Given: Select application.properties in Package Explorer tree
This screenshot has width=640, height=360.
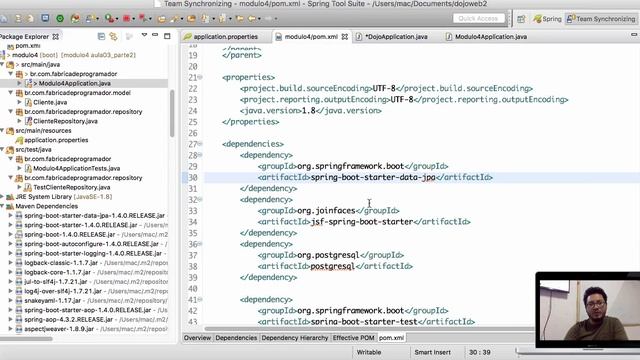Looking at the screenshot, I should click(56, 140).
